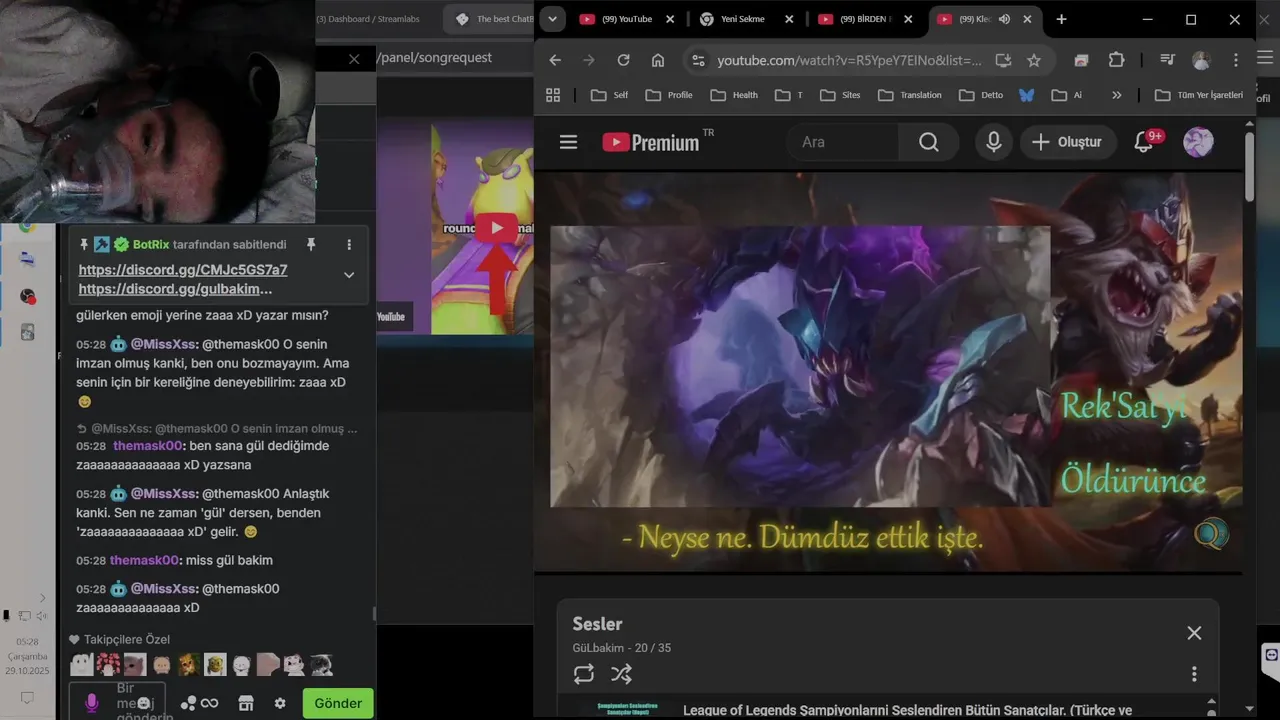This screenshot has height=720, width=1280.
Task: Click the YouTube search magnifier button
Action: pyautogui.click(x=929, y=142)
